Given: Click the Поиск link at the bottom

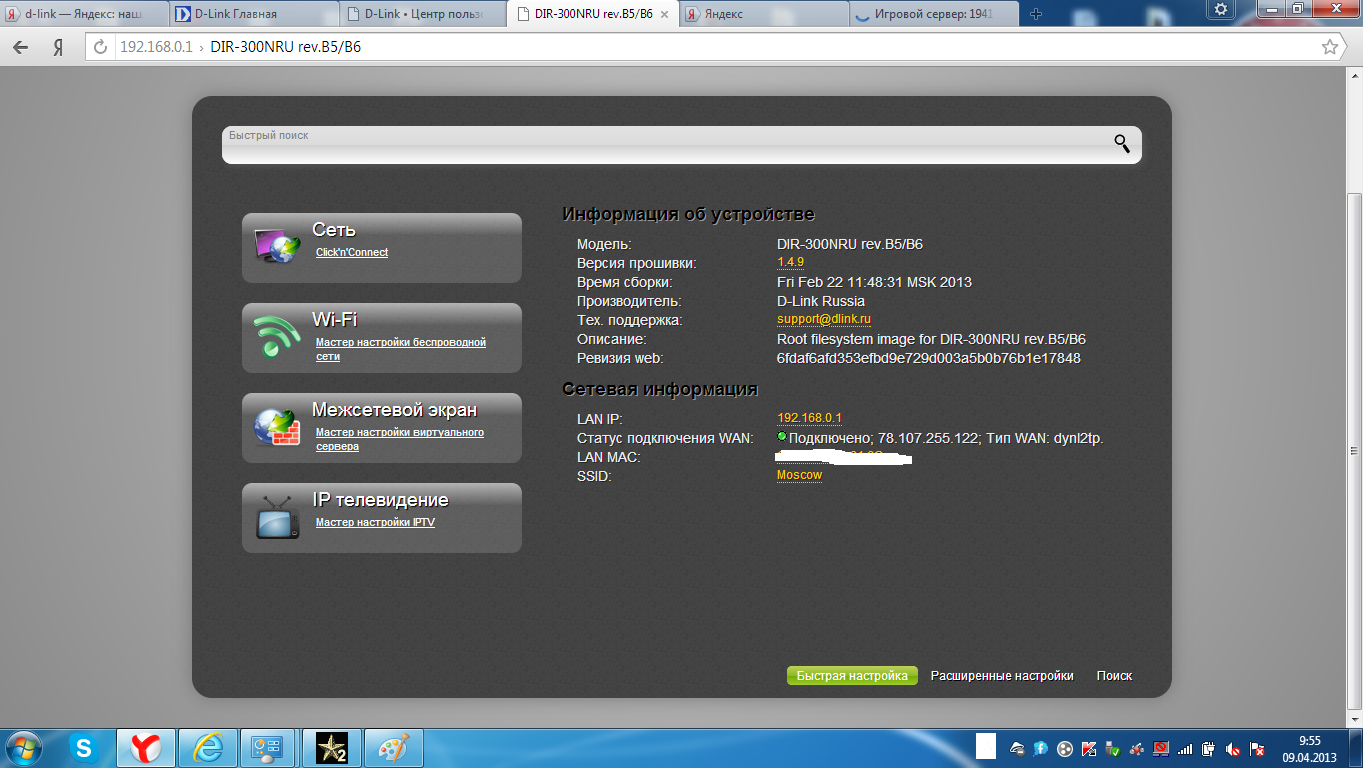Looking at the screenshot, I should click(x=1114, y=676).
